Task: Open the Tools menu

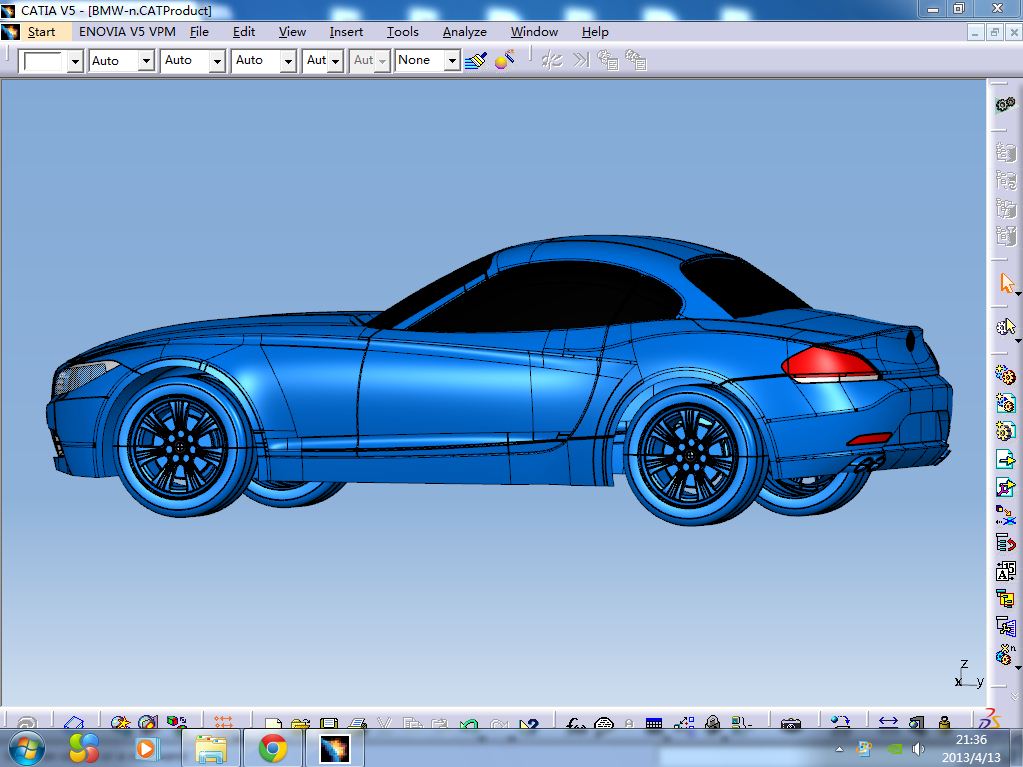Action: tap(402, 32)
